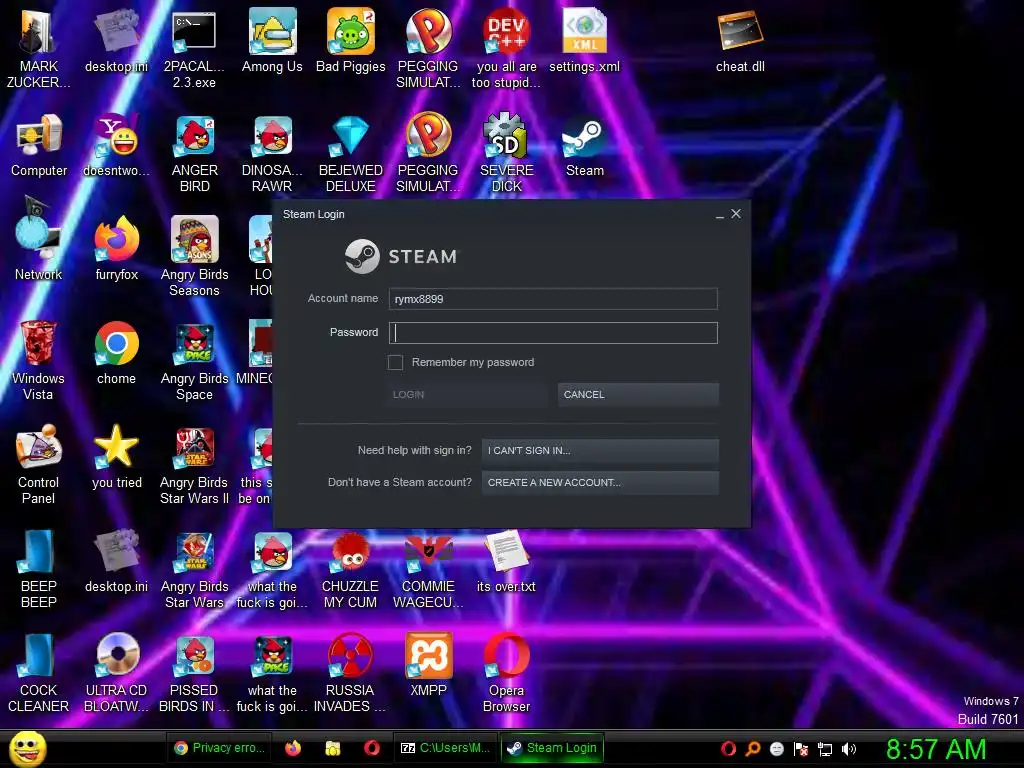Minimize the Steam Login window
This screenshot has height=768, width=1024.
[x=720, y=214]
